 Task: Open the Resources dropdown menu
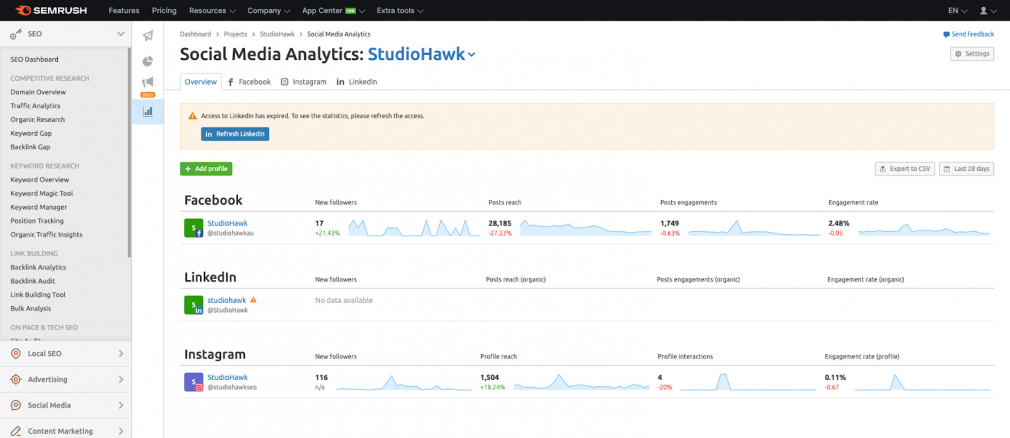click(212, 10)
